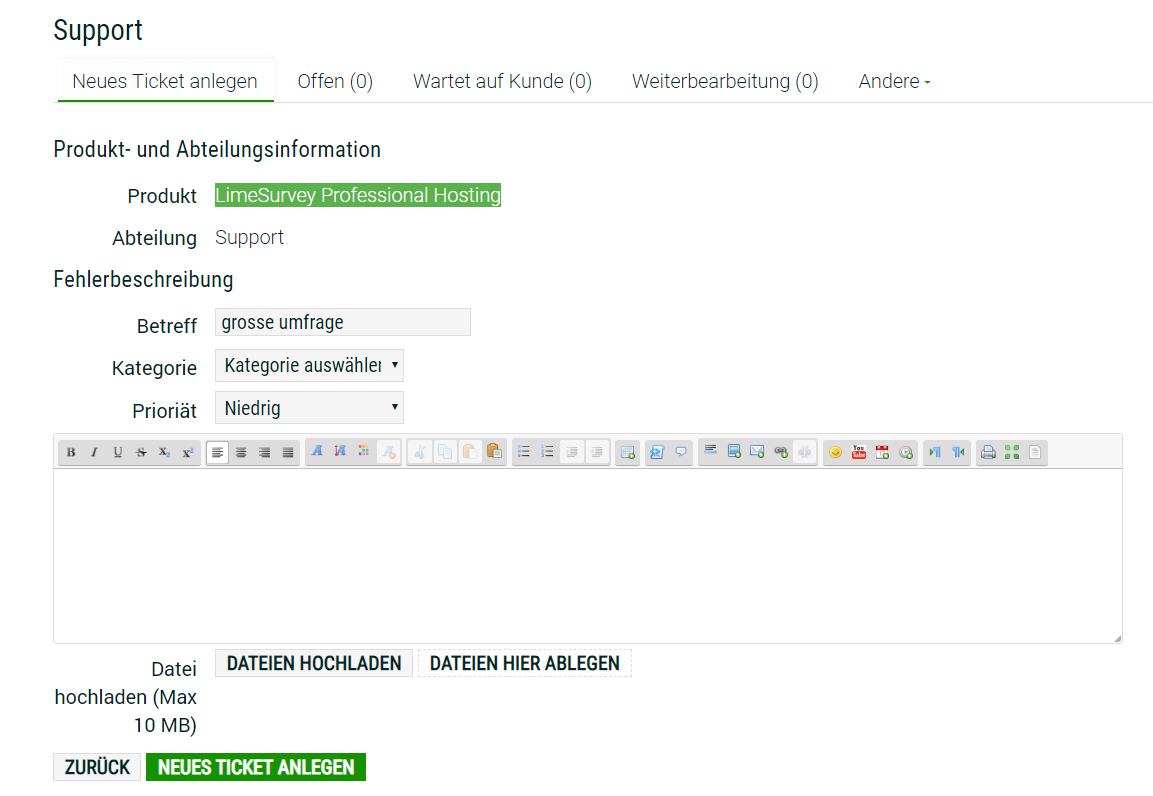Insert a bullet list

(x=524, y=452)
